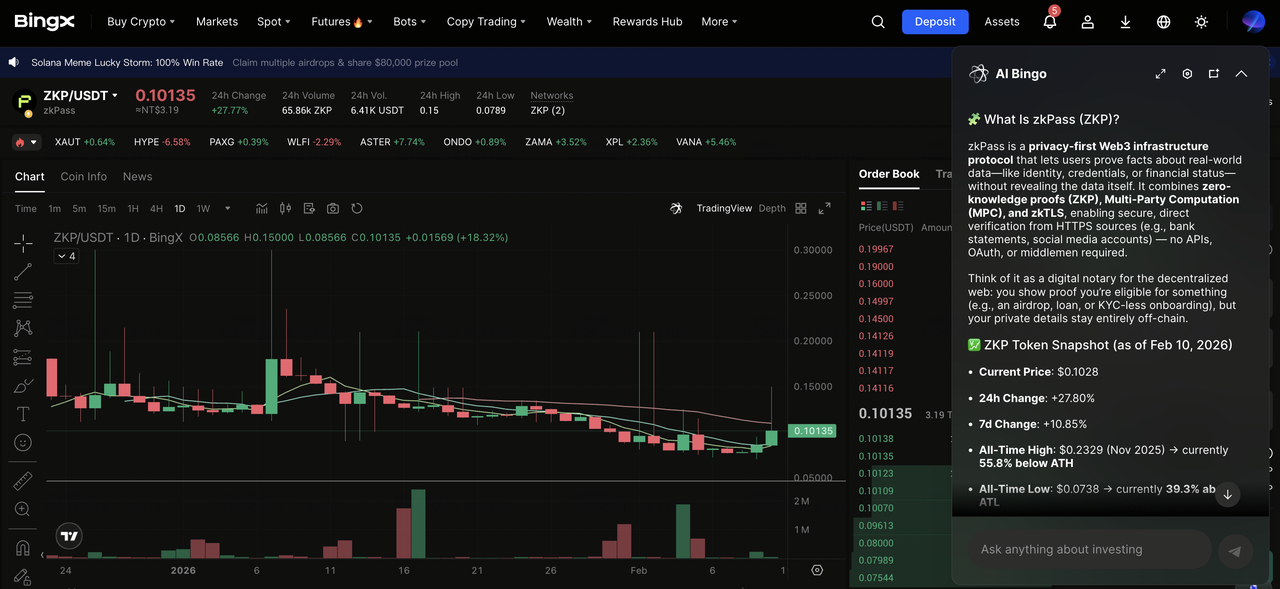Collapse the AI Bingo panel chevron
This screenshot has height=589, width=1280.
click(1241, 74)
